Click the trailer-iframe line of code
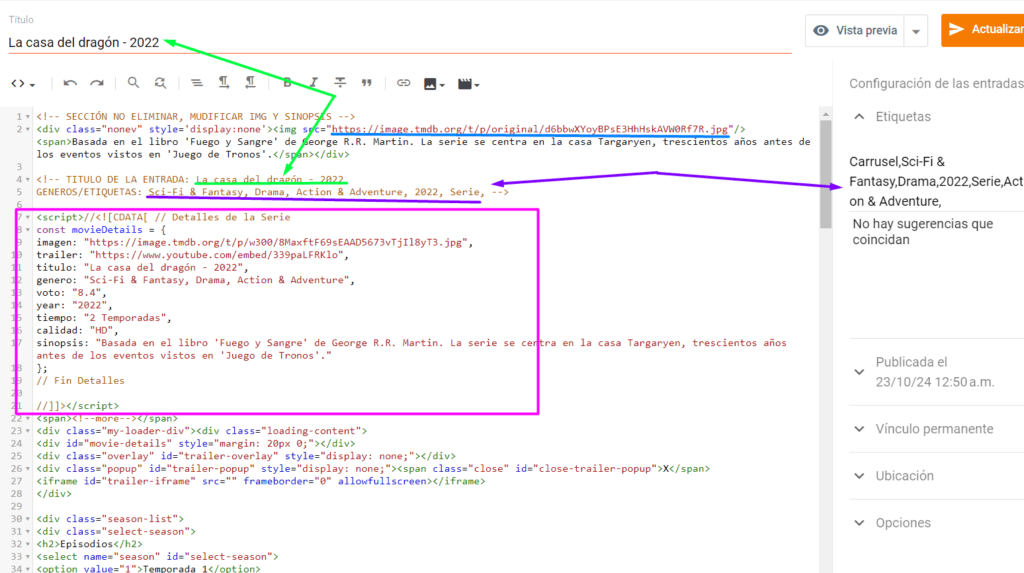This screenshot has width=1024, height=573. click(261, 482)
